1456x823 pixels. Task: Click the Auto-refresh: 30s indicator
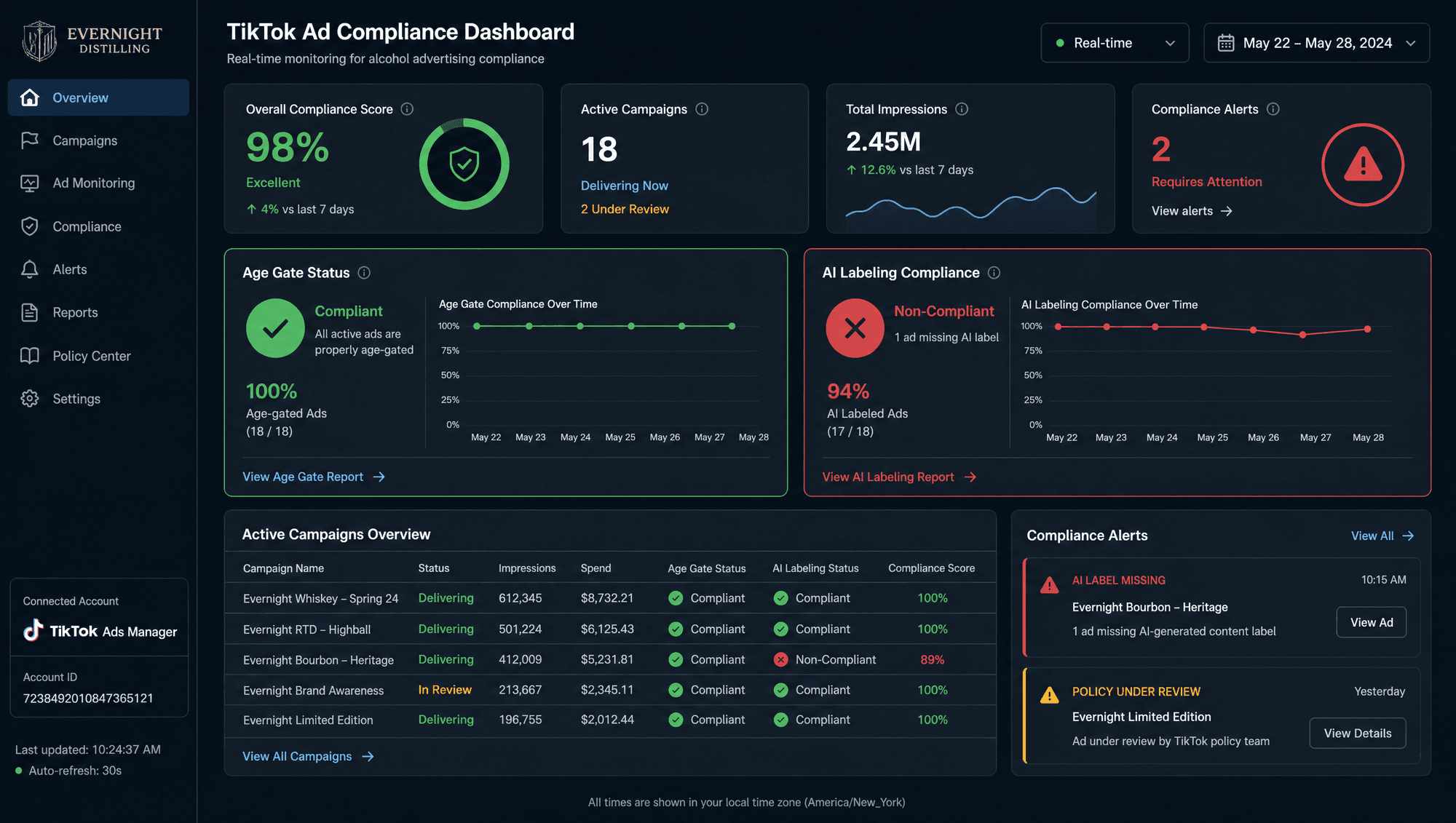(x=68, y=771)
